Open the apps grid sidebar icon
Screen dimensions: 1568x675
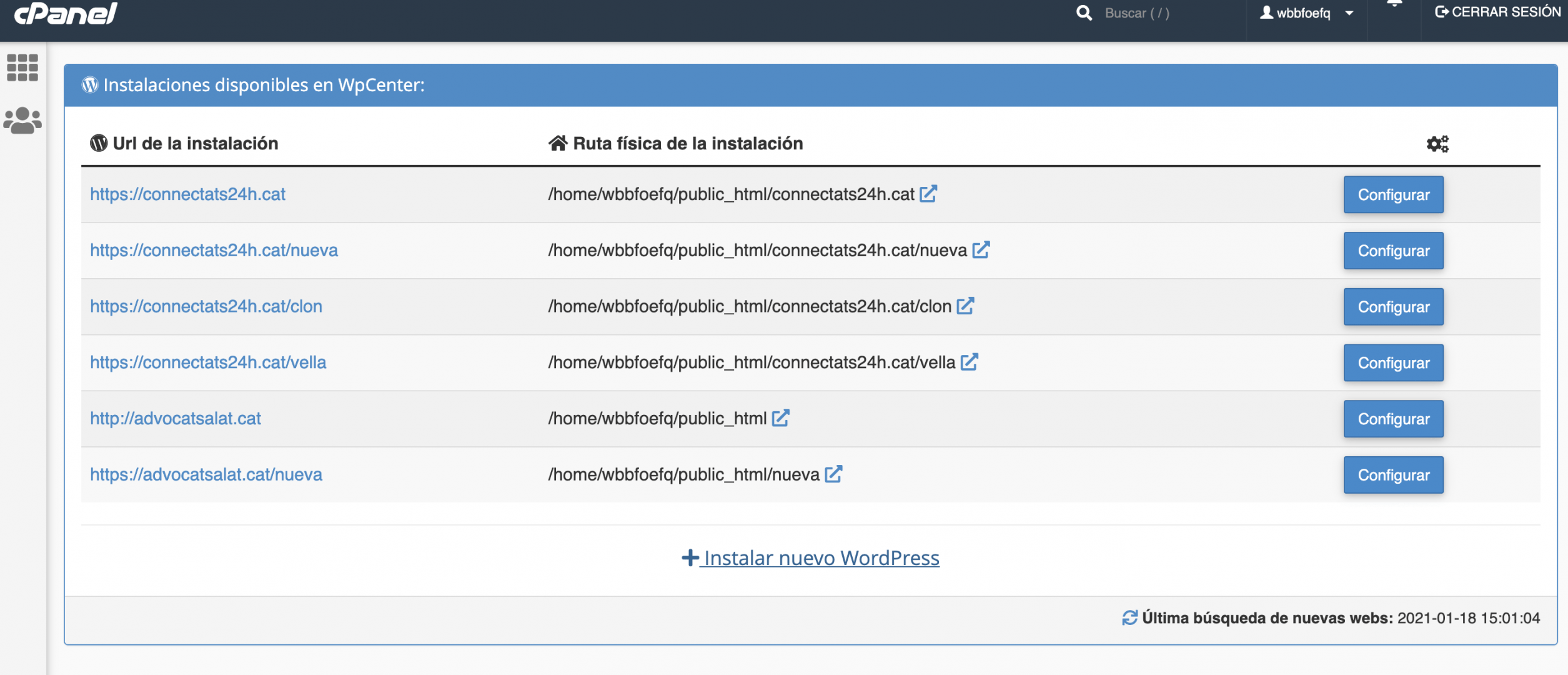[22, 67]
